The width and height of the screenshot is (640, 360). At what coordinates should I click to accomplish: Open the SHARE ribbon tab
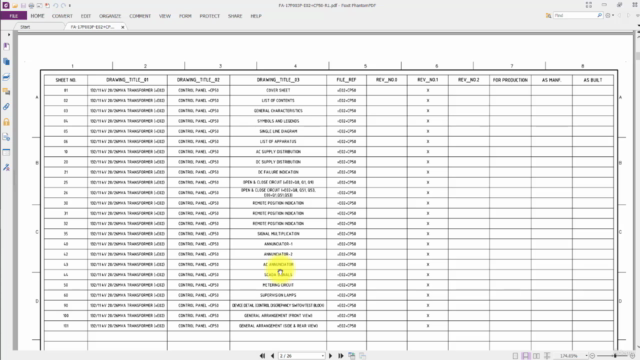pos(235,16)
